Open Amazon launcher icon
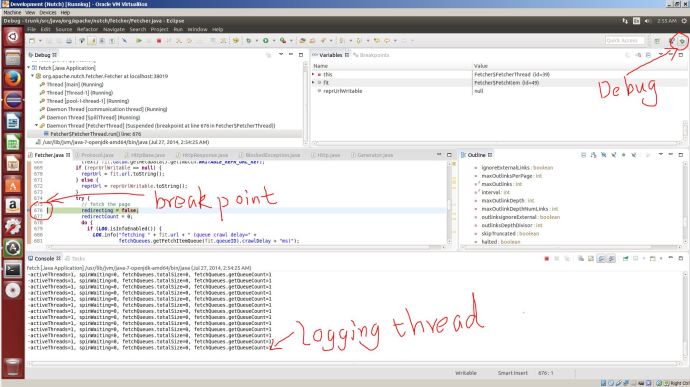This screenshot has height=387, width=690. (x=13, y=206)
